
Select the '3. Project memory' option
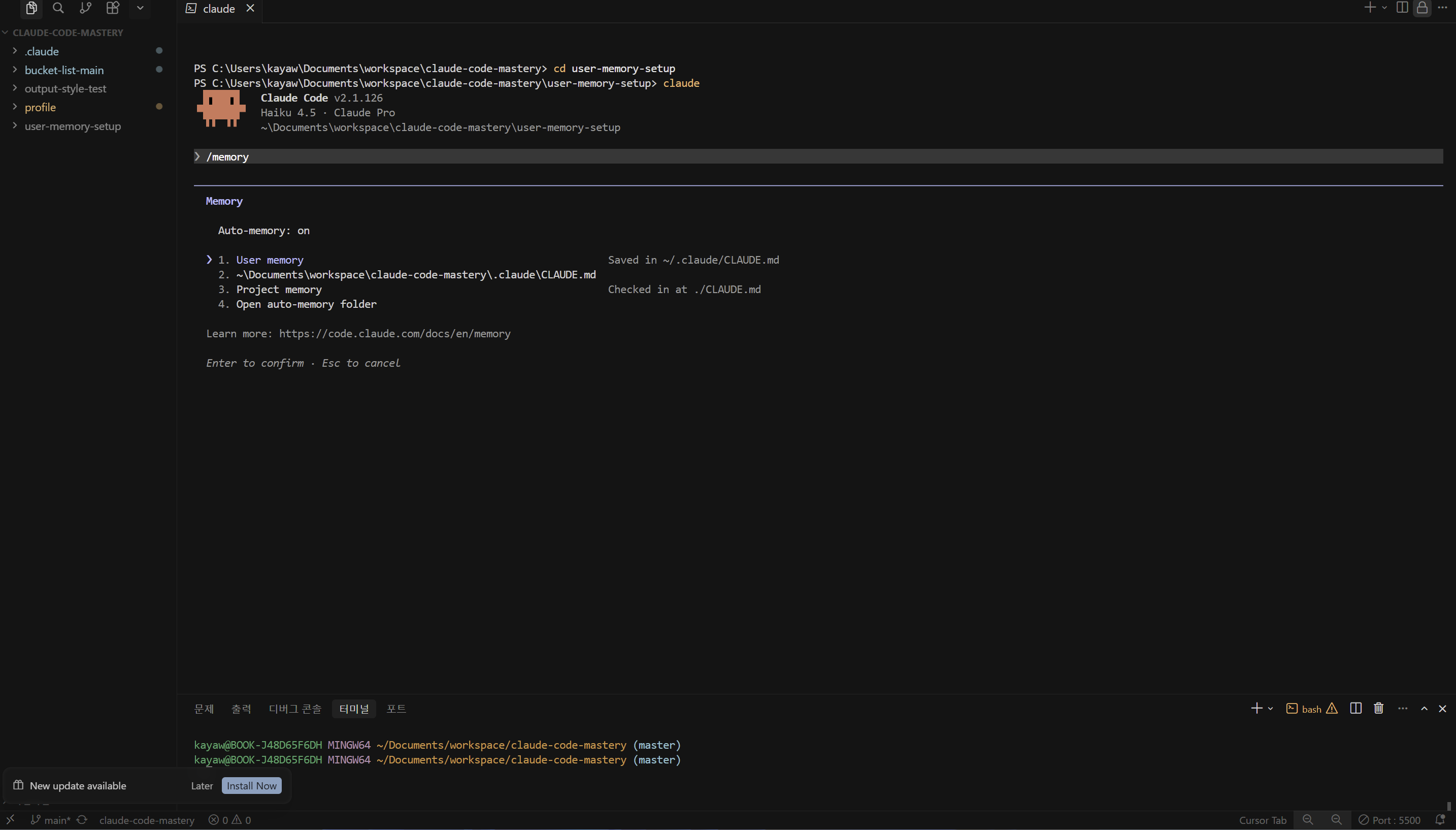(270, 290)
